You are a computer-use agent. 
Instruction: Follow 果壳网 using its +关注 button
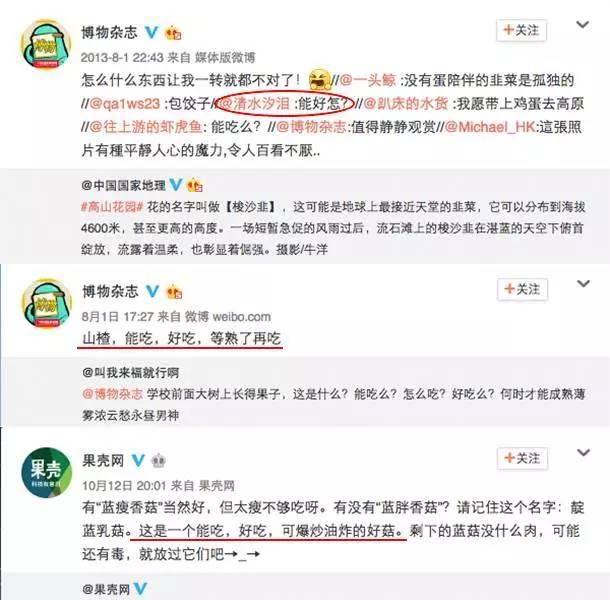[x=522, y=458]
